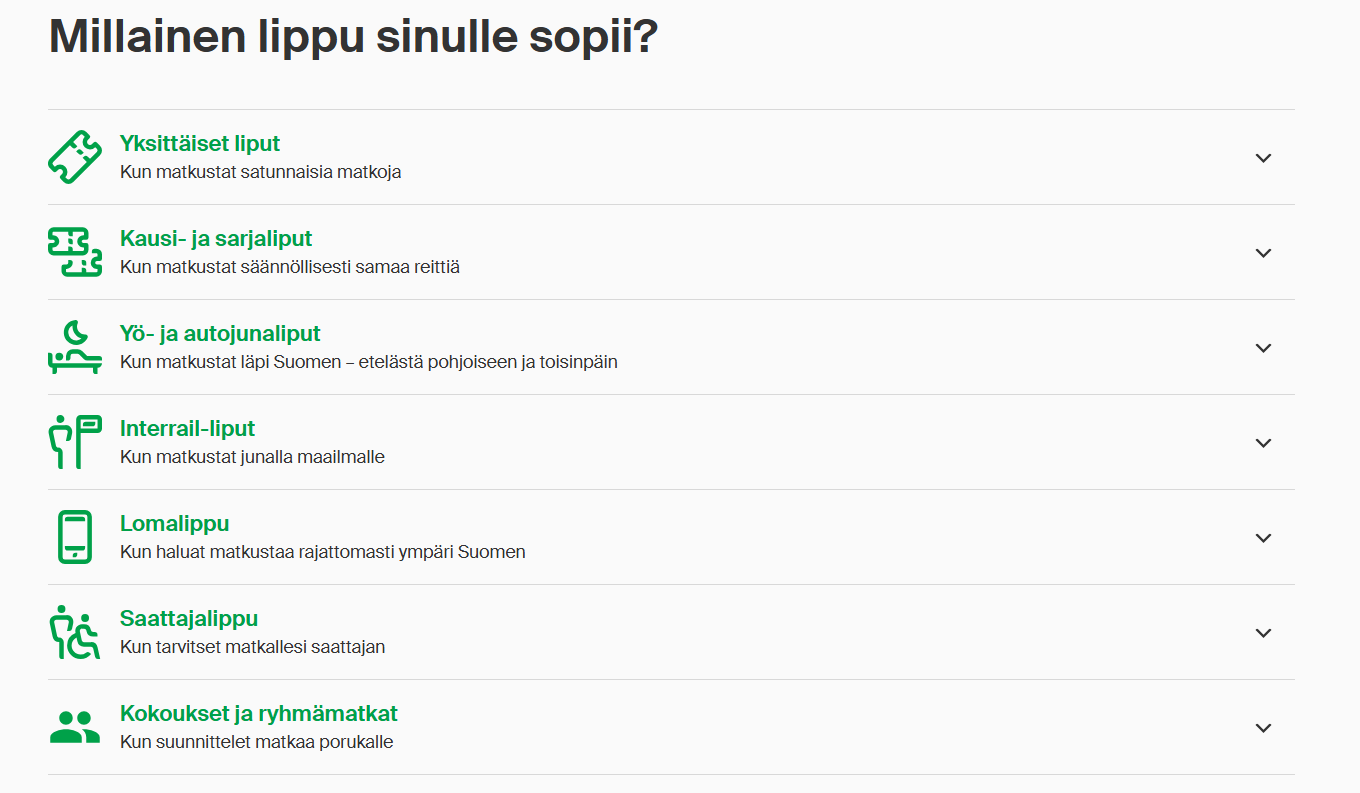Screen dimensions: 1360x793
Task: Click the night train sleeper icon
Action: [75, 347]
